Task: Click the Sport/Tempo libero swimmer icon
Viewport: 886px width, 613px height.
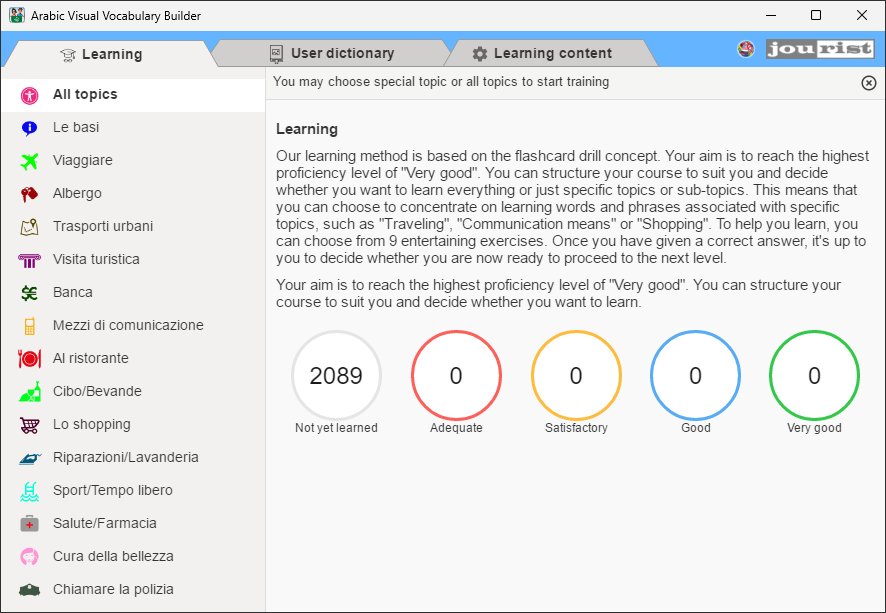Action: (x=29, y=491)
